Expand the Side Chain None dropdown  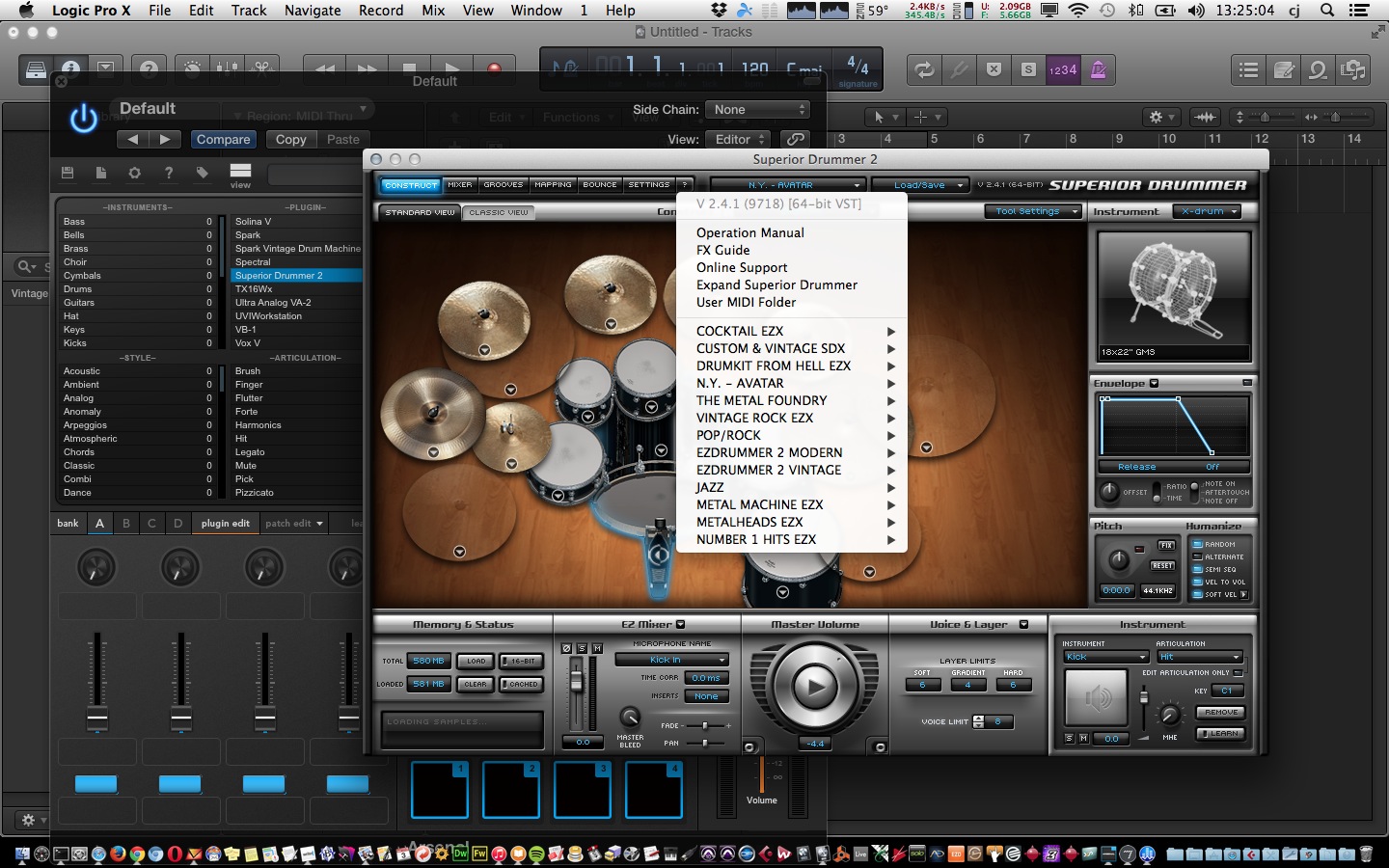tap(757, 110)
